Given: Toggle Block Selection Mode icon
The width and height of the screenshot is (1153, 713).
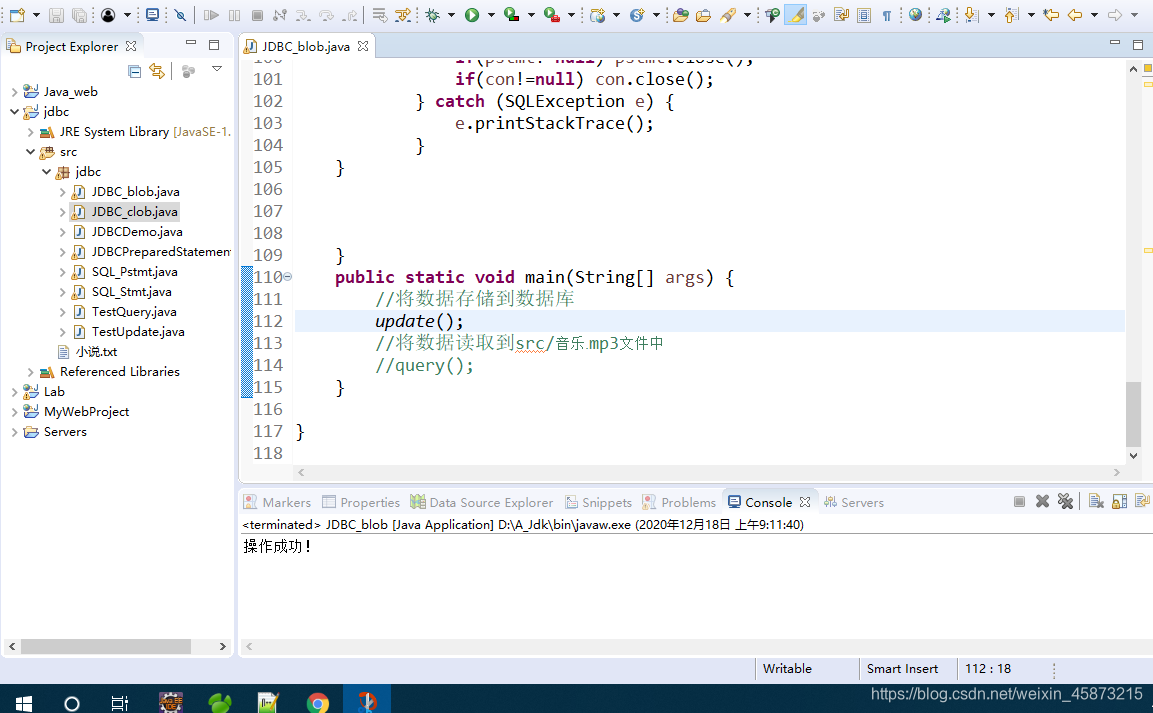Looking at the screenshot, I should tap(864, 15).
